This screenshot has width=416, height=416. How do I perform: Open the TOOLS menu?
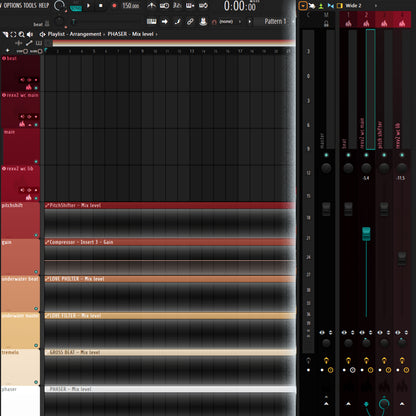30,5
